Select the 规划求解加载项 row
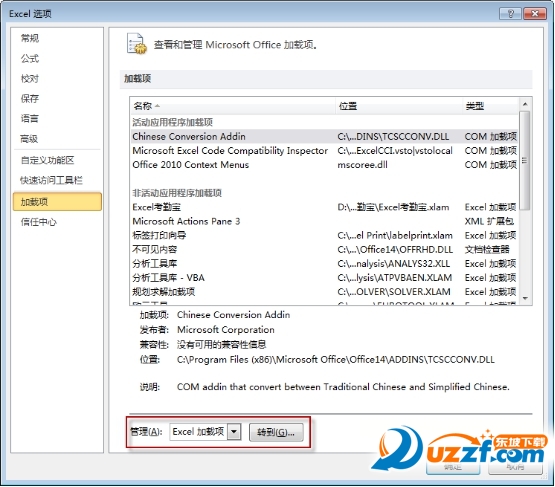The width and height of the screenshot is (555, 487). coord(324,292)
